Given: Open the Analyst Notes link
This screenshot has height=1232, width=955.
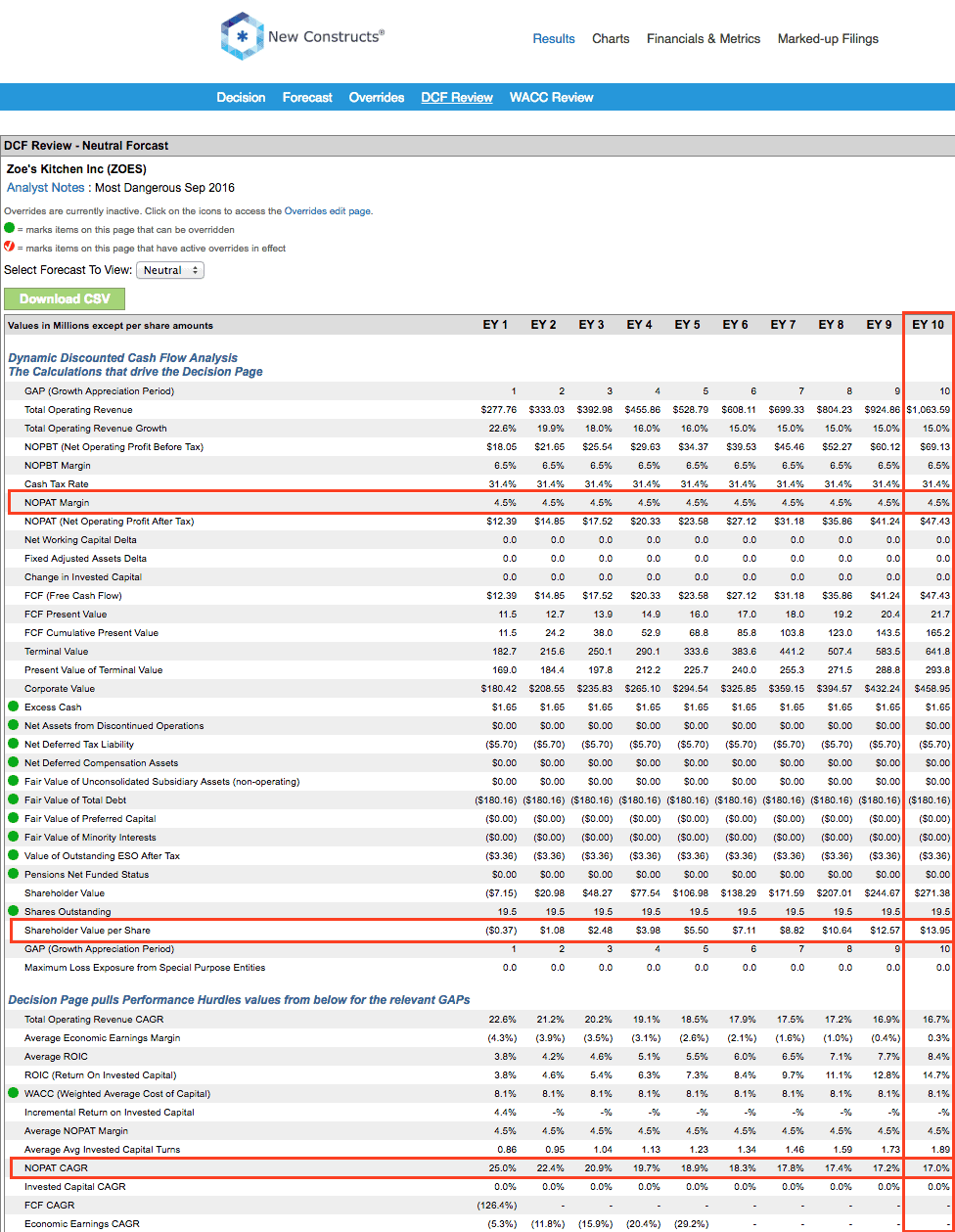Looking at the screenshot, I should [48, 187].
